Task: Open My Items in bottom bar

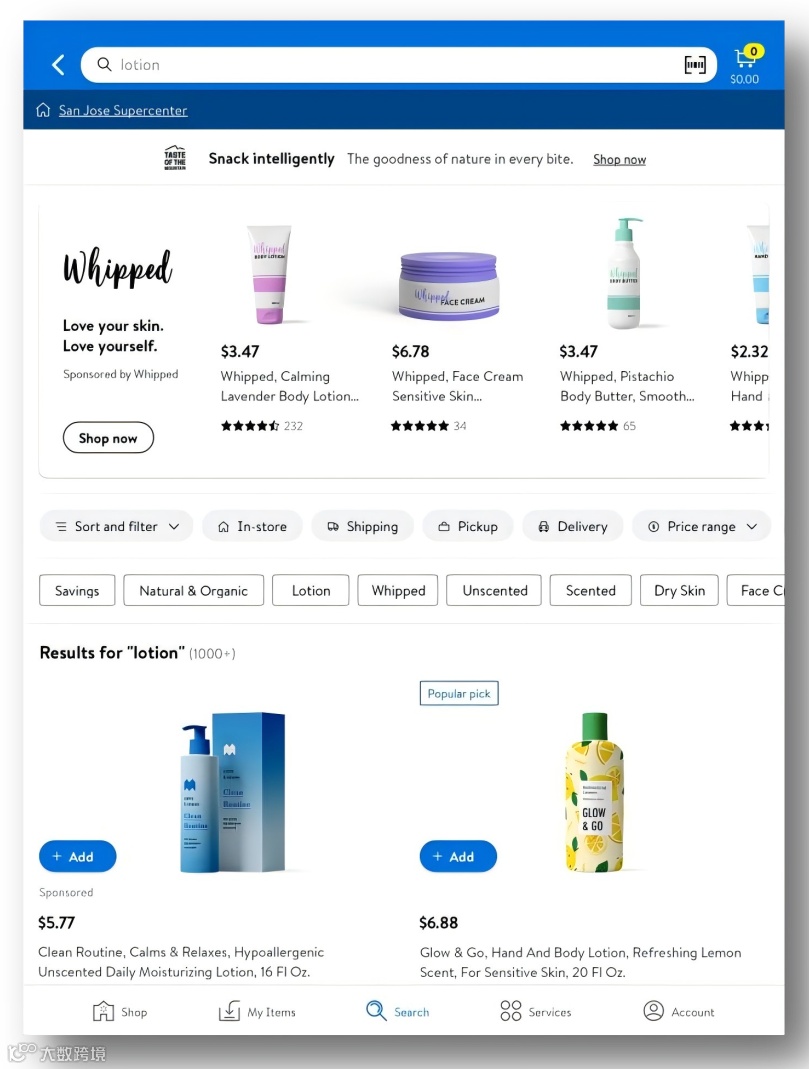Action: click(257, 1012)
